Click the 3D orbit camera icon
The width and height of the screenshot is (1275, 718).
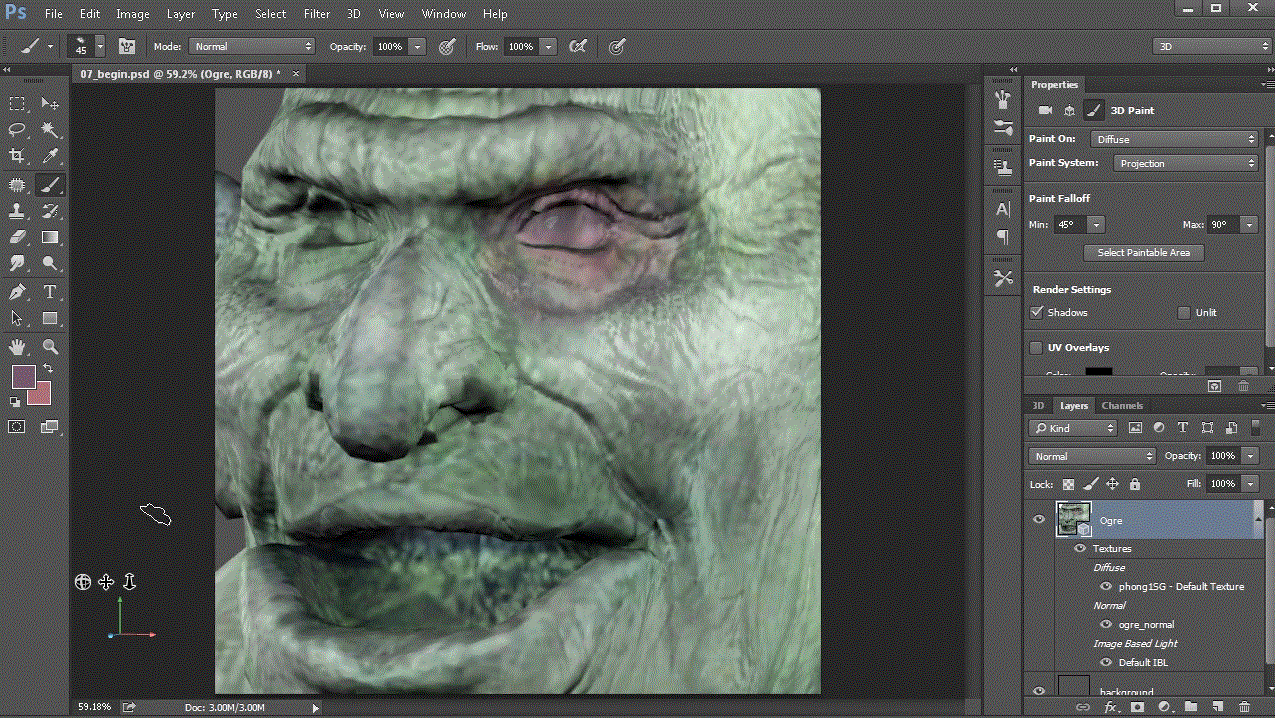[x=83, y=582]
